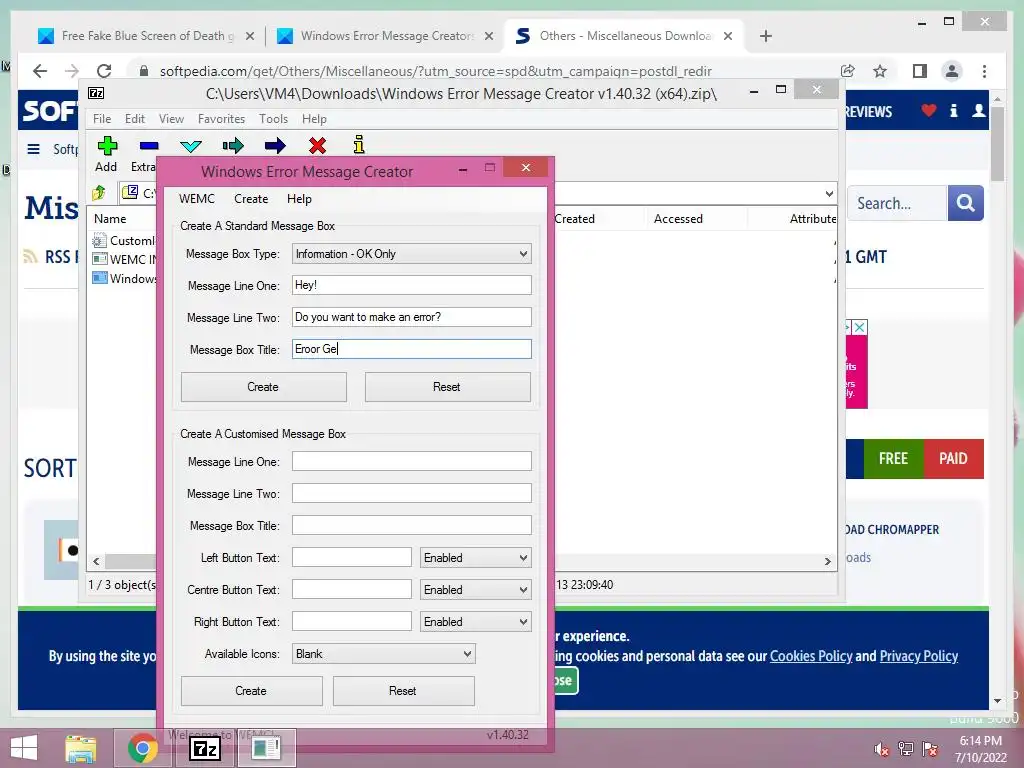Click the 7-Zip Extract minus icon
The width and height of the screenshot is (1024, 768).
(149, 146)
